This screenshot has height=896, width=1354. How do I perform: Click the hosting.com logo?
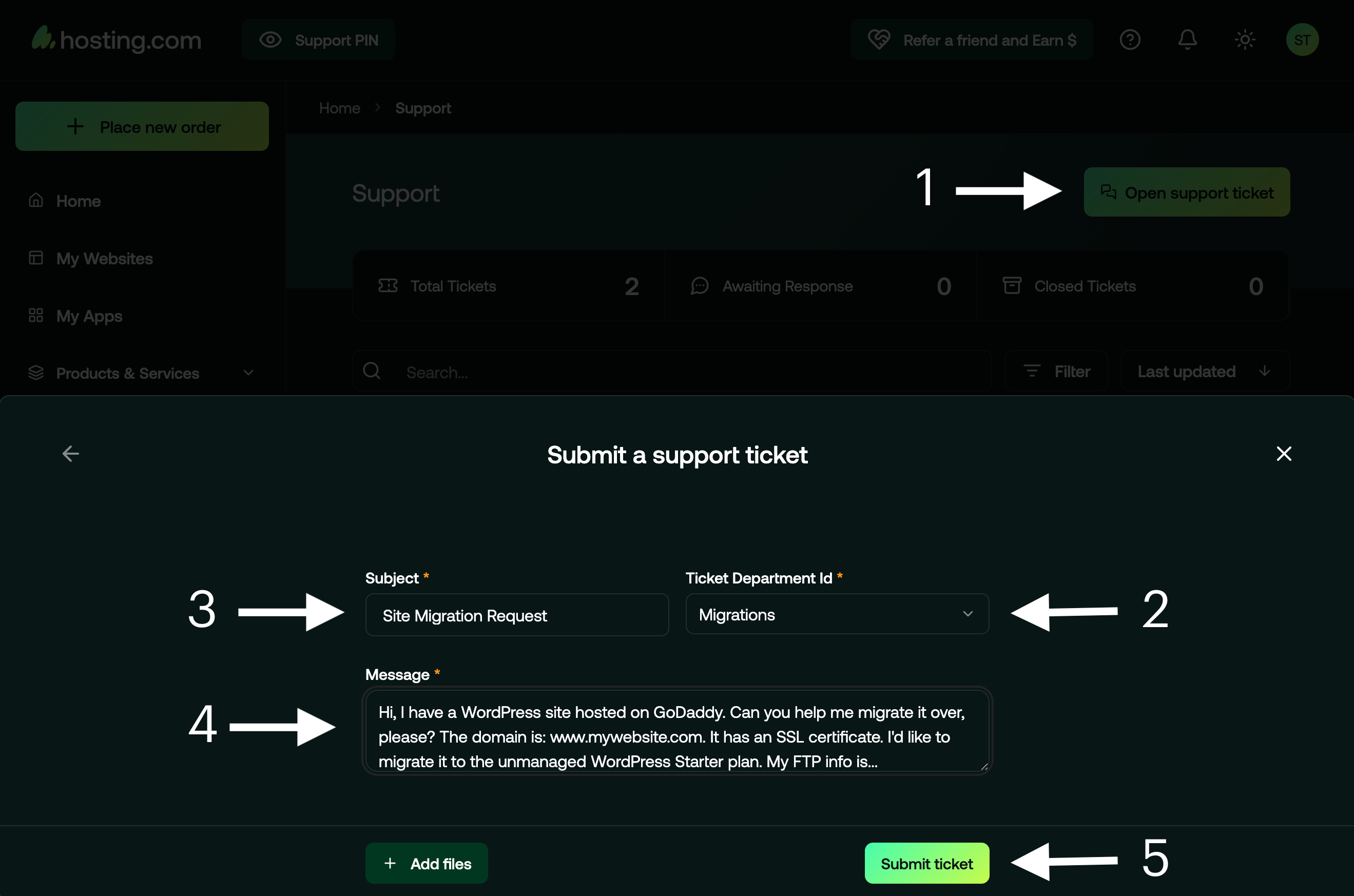[x=117, y=40]
